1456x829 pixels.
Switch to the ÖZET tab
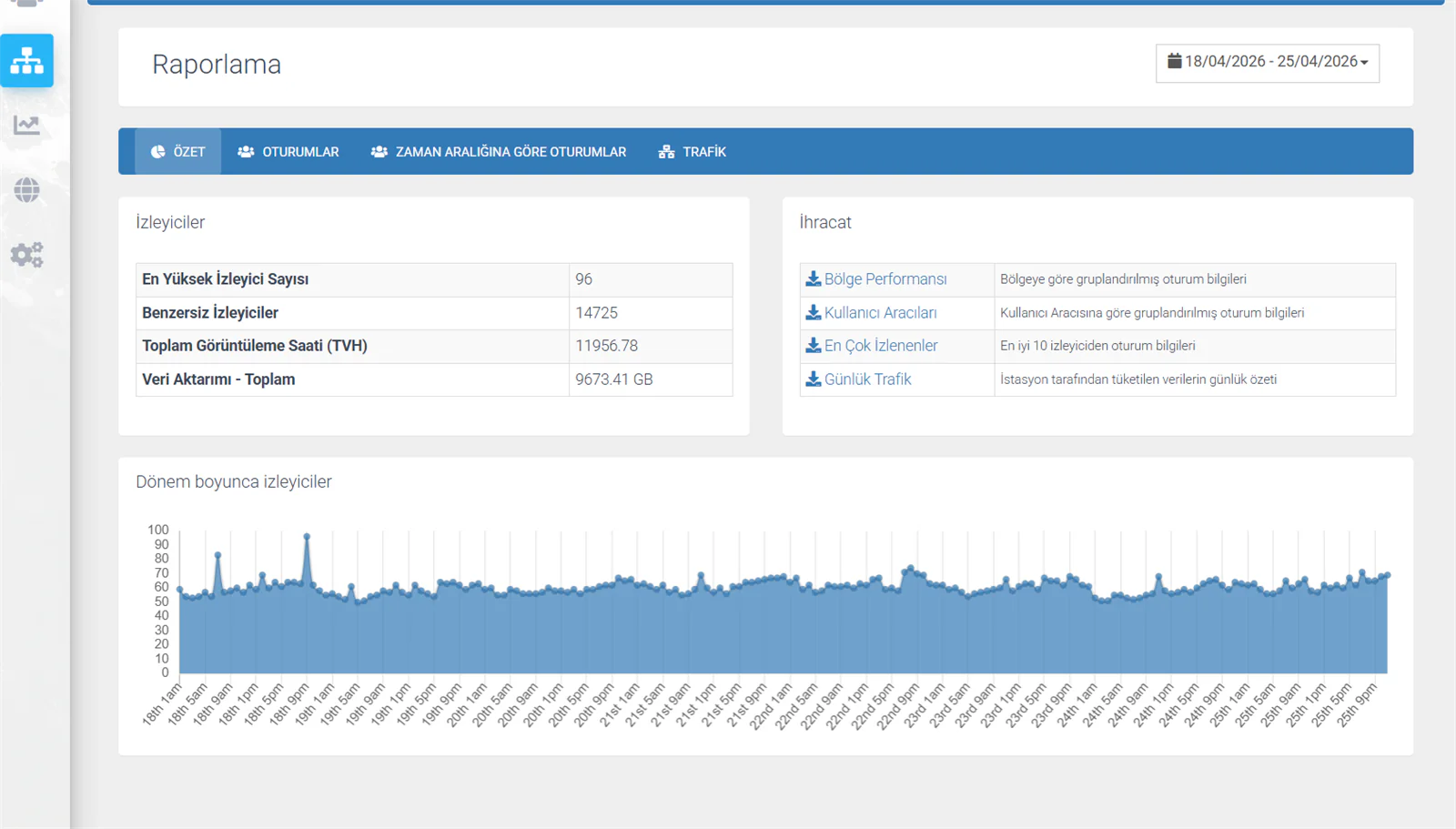click(x=178, y=152)
